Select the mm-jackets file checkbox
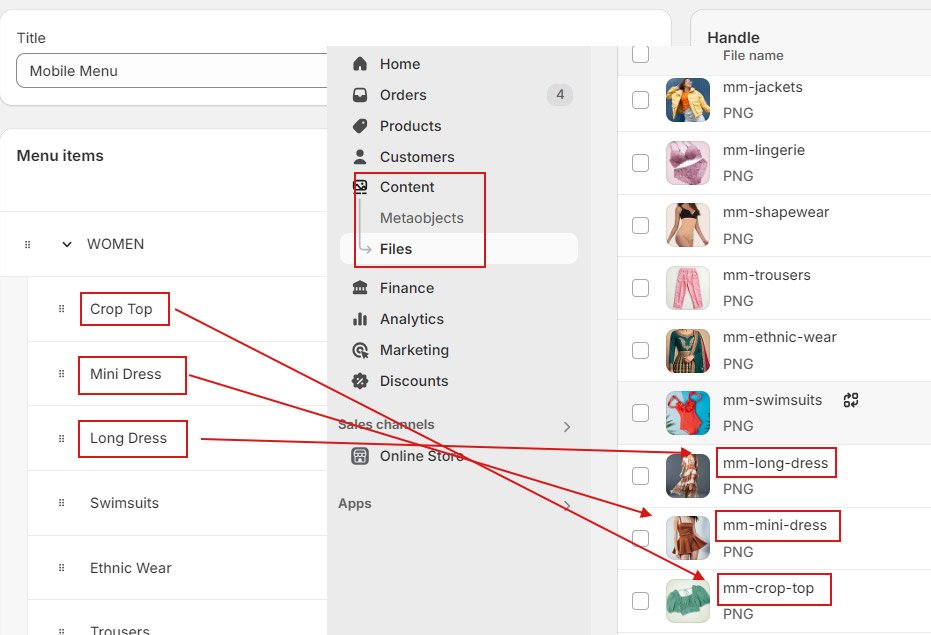931x635 pixels. (640, 100)
